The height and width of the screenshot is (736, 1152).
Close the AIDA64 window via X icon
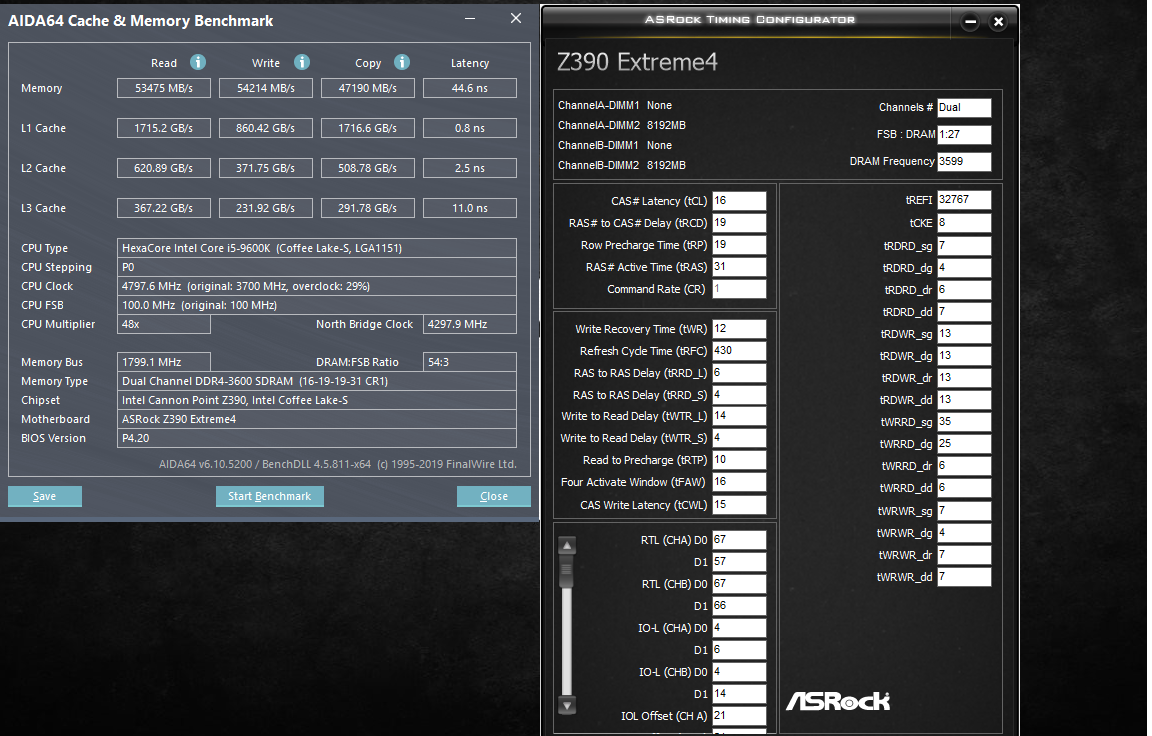click(x=516, y=18)
